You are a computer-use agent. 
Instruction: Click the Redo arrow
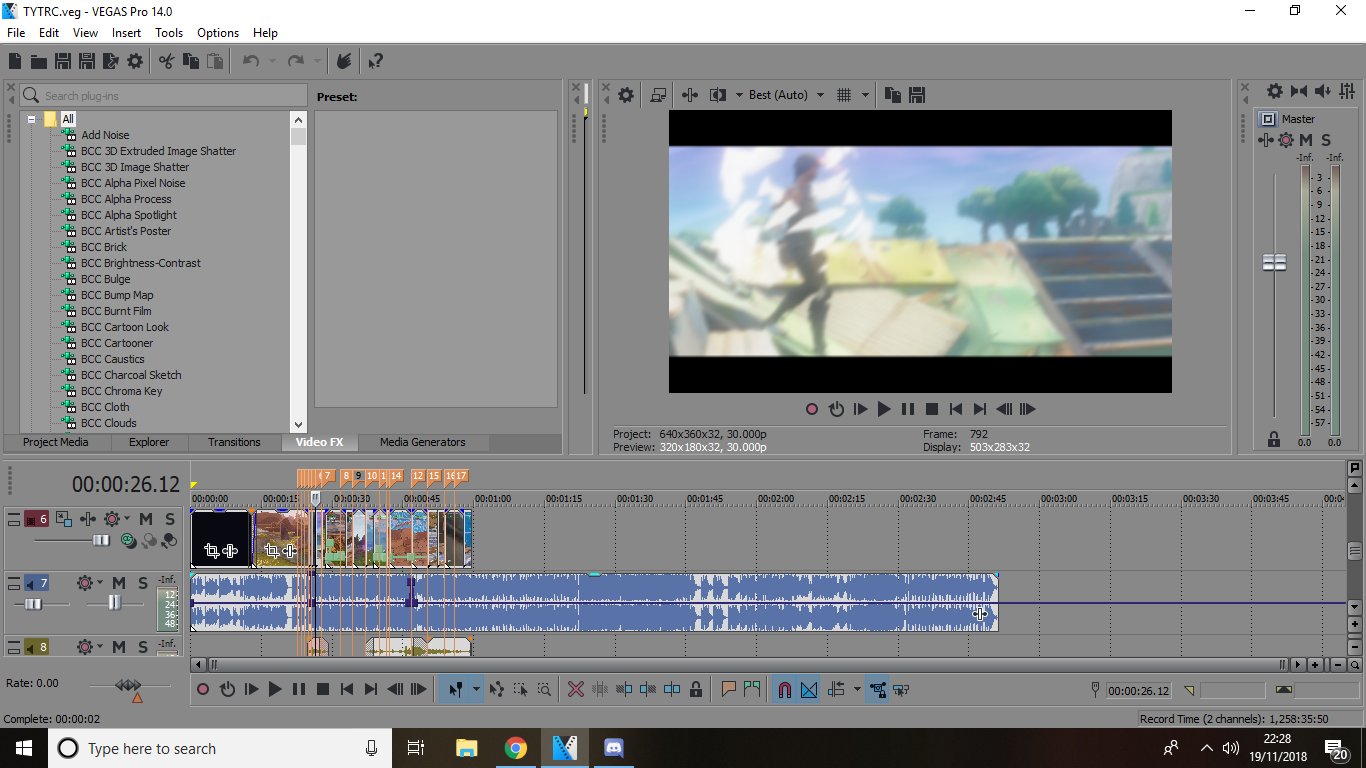point(296,62)
